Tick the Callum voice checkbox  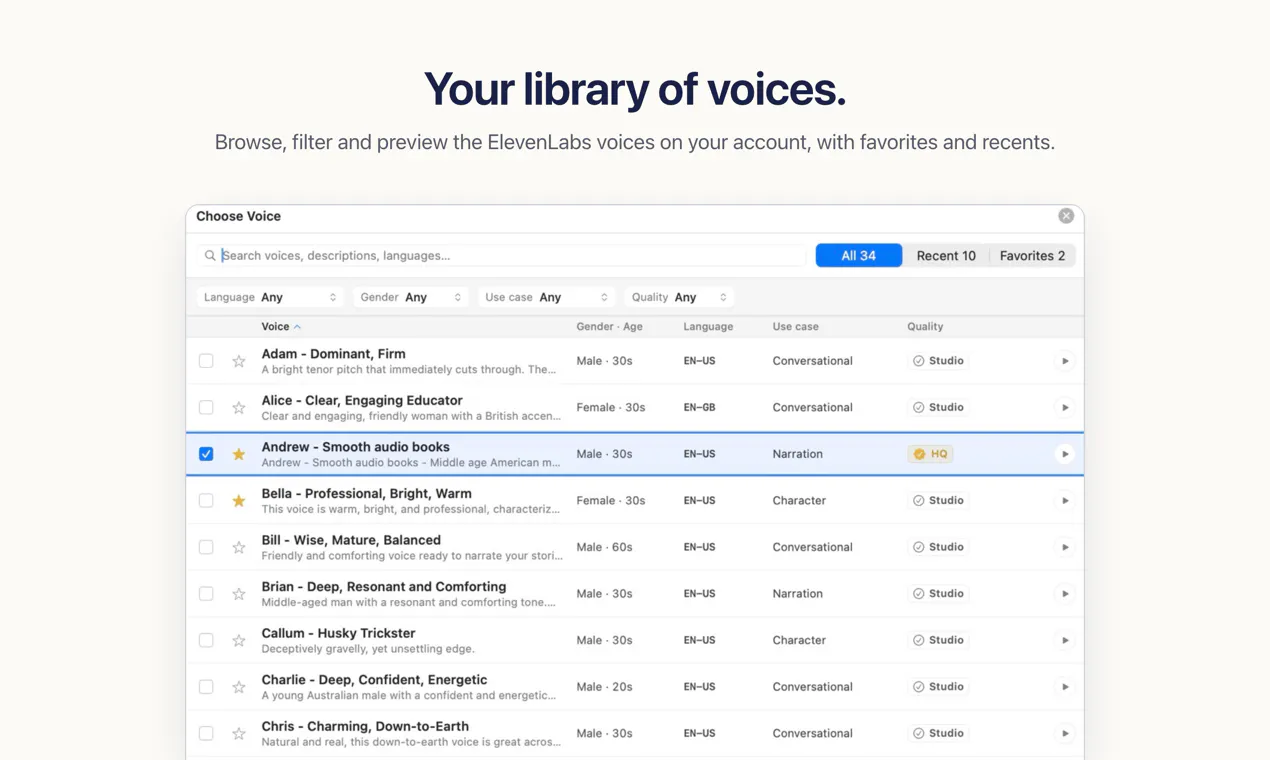[206, 640]
